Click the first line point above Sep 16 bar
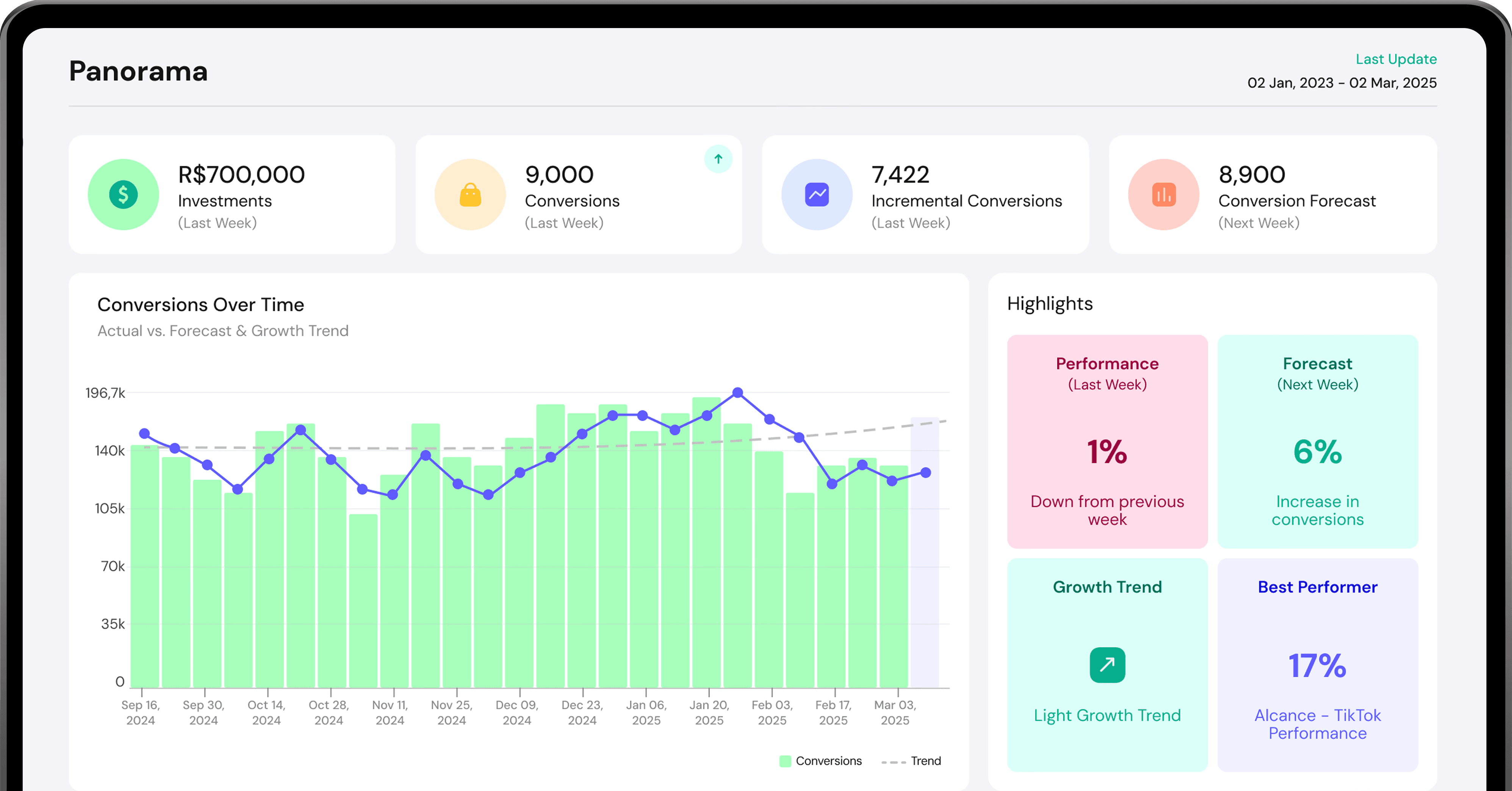 click(144, 434)
